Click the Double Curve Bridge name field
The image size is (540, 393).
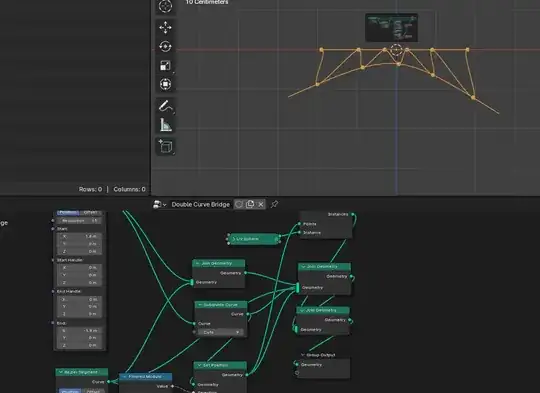(200, 205)
